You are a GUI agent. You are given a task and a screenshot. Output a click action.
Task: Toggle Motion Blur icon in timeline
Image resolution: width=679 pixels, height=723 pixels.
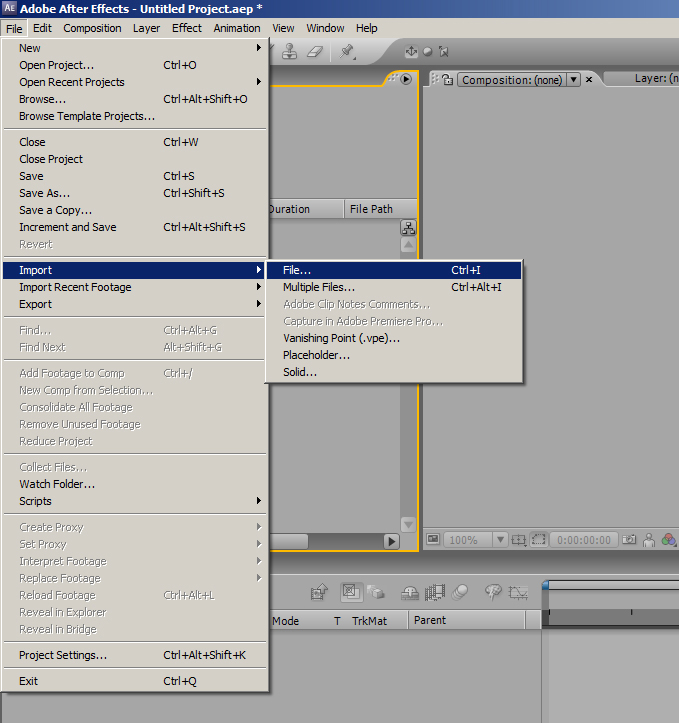pyautogui.click(x=460, y=592)
